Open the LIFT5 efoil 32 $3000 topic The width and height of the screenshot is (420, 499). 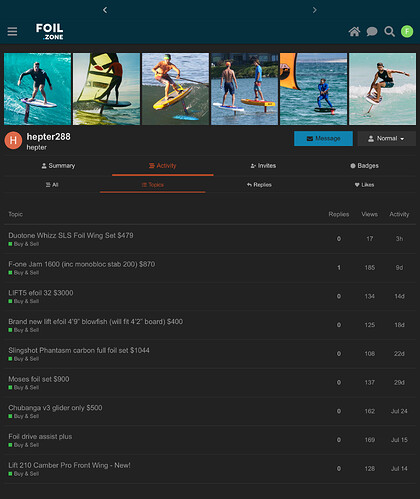(41, 293)
